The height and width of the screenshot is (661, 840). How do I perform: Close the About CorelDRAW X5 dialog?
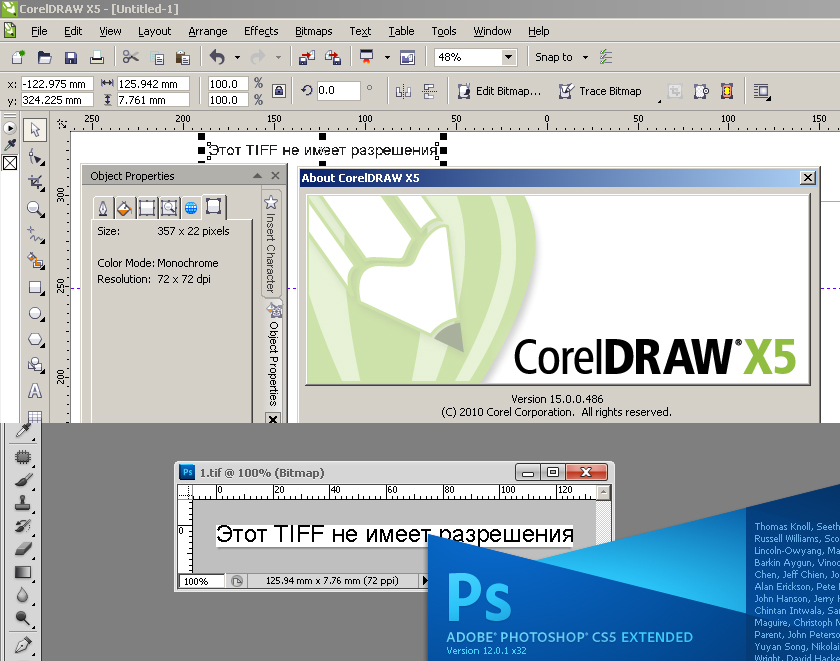(x=807, y=178)
